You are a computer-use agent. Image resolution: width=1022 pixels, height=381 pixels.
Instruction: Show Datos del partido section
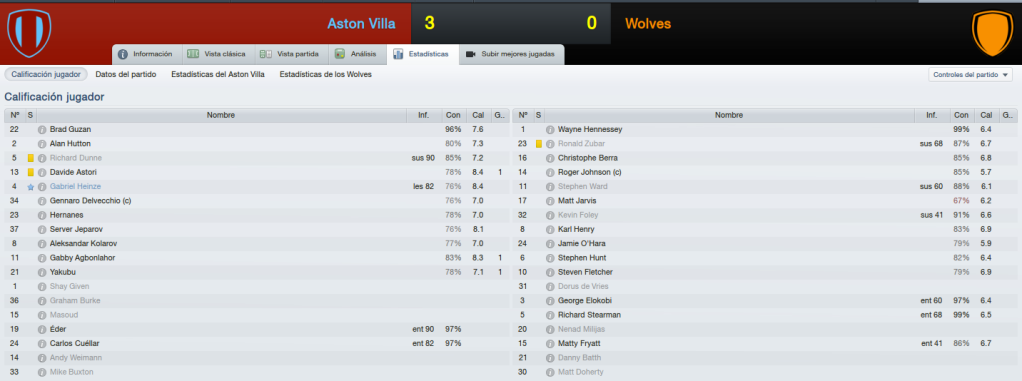pyautogui.click(x=126, y=74)
